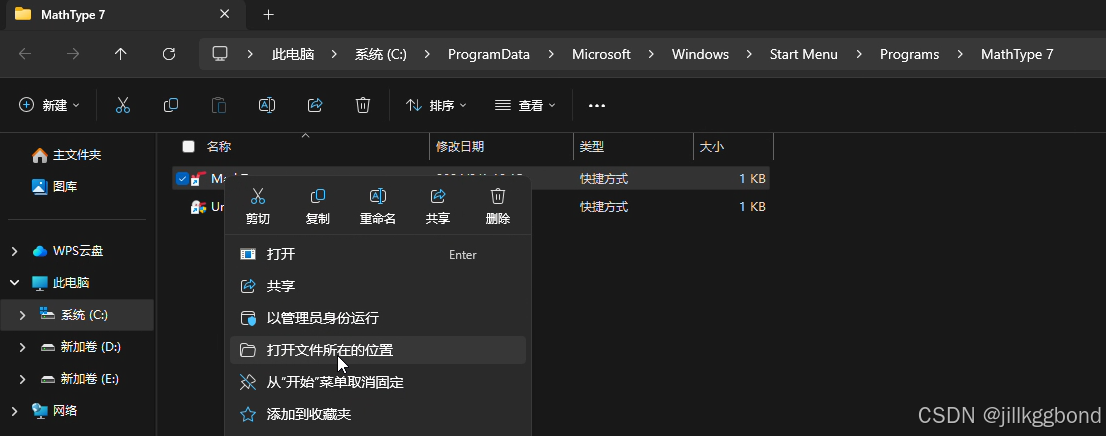Viewport: 1106px width, 436px height.
Task: Toggle the select-all checkbox beside 名称
Action: coord(188,147)
